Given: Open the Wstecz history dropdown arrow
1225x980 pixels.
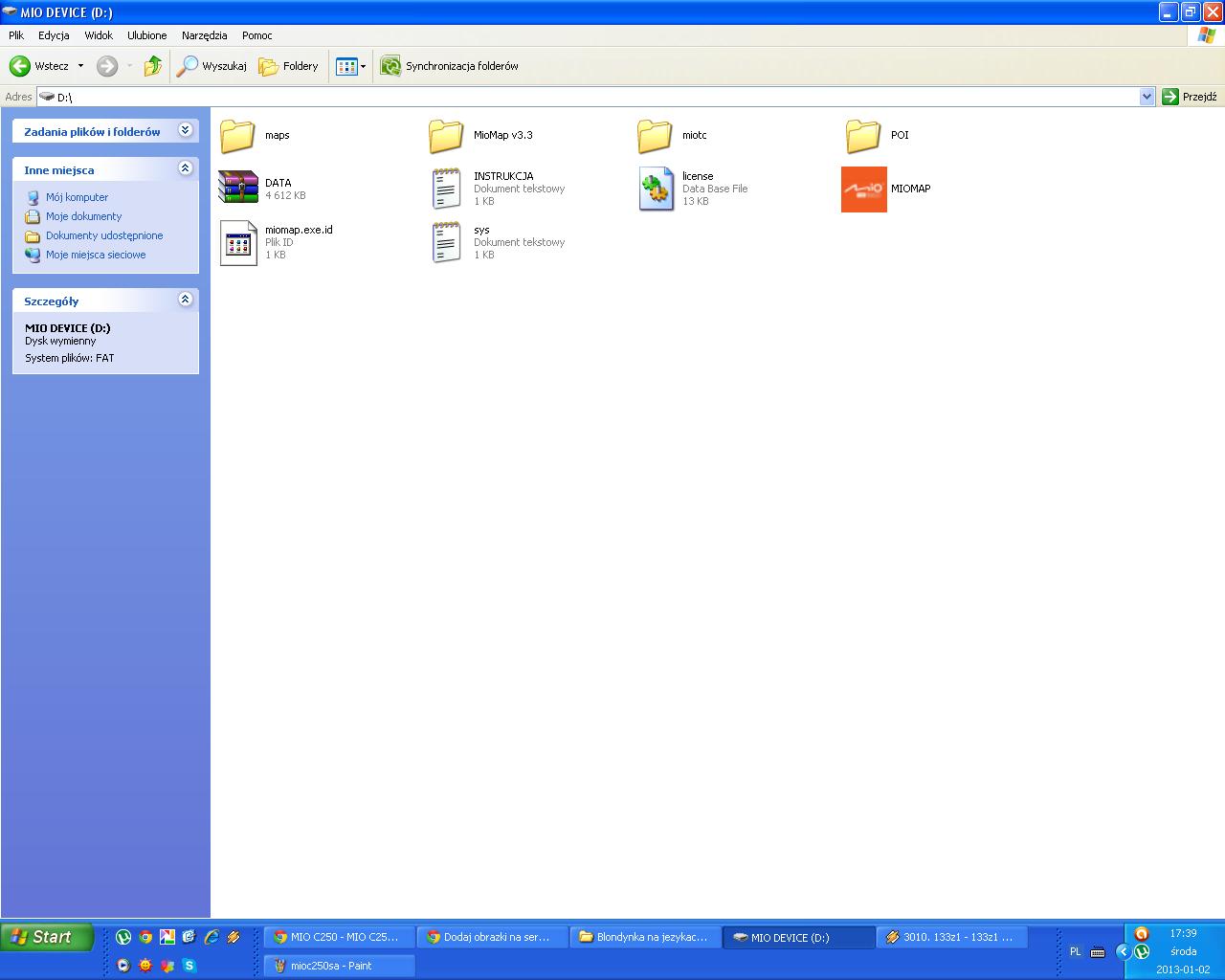Looking at the screenshot, I should [x=80, y=66].
